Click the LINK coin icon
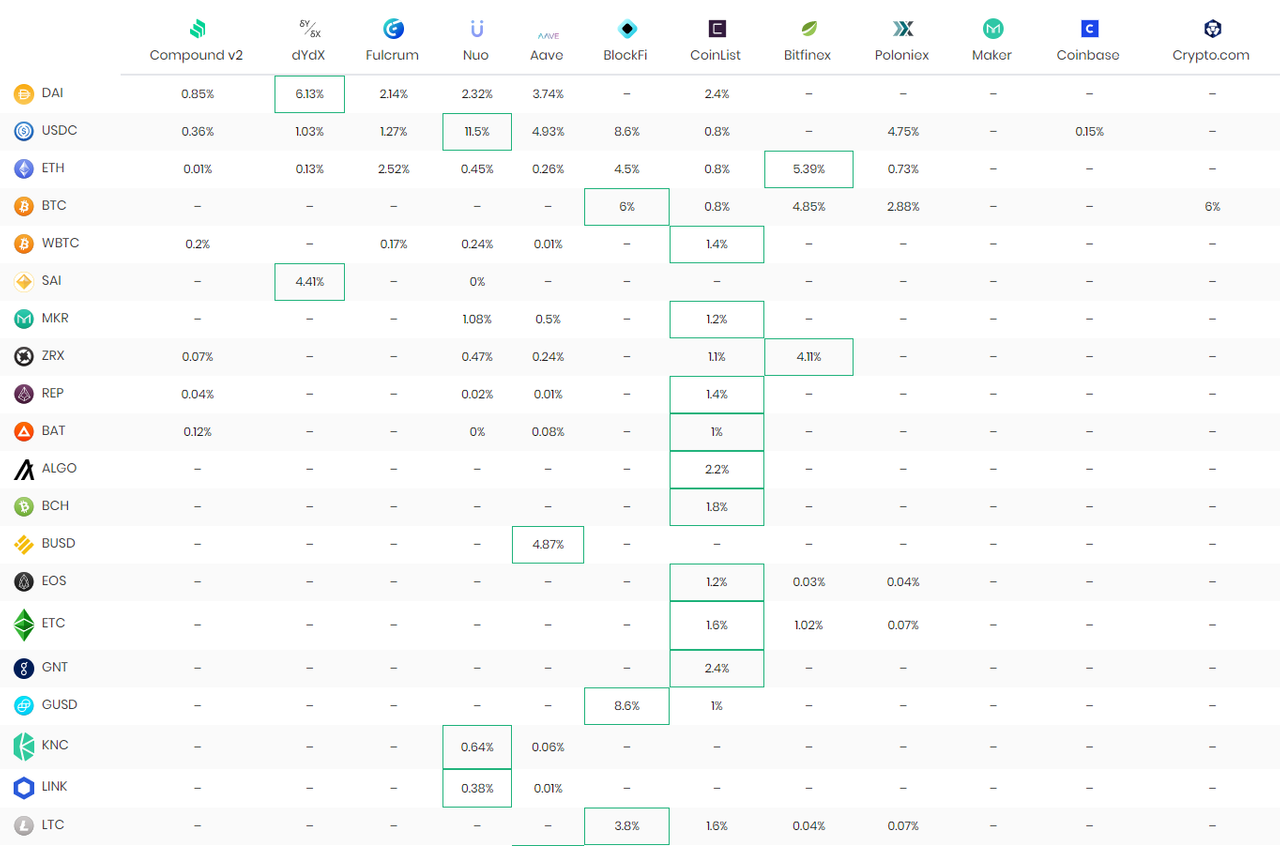The image size is (1280, 846). [x=24, y=788]
